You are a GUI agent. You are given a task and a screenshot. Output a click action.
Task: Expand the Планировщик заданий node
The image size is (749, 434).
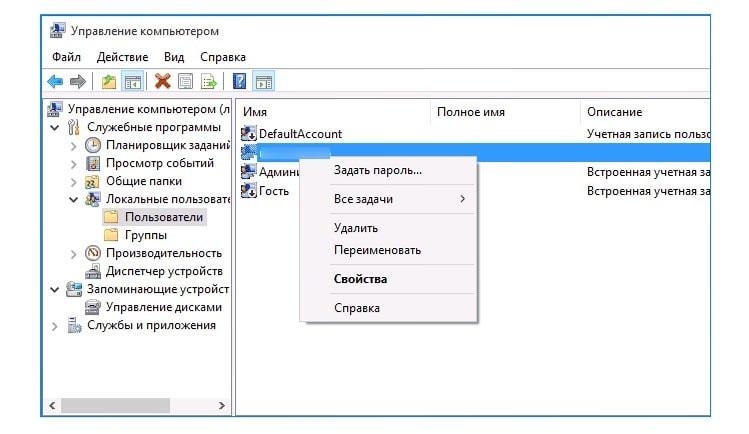click(74, 146)
